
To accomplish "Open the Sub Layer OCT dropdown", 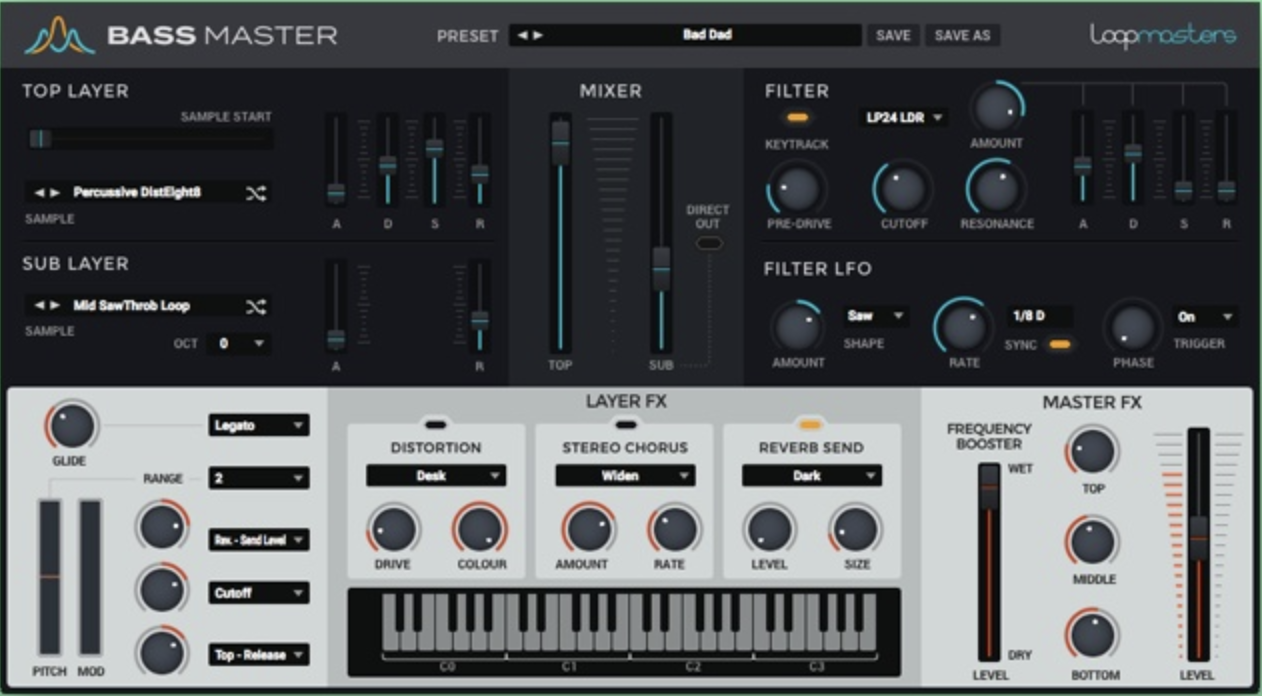I will 240,344.
